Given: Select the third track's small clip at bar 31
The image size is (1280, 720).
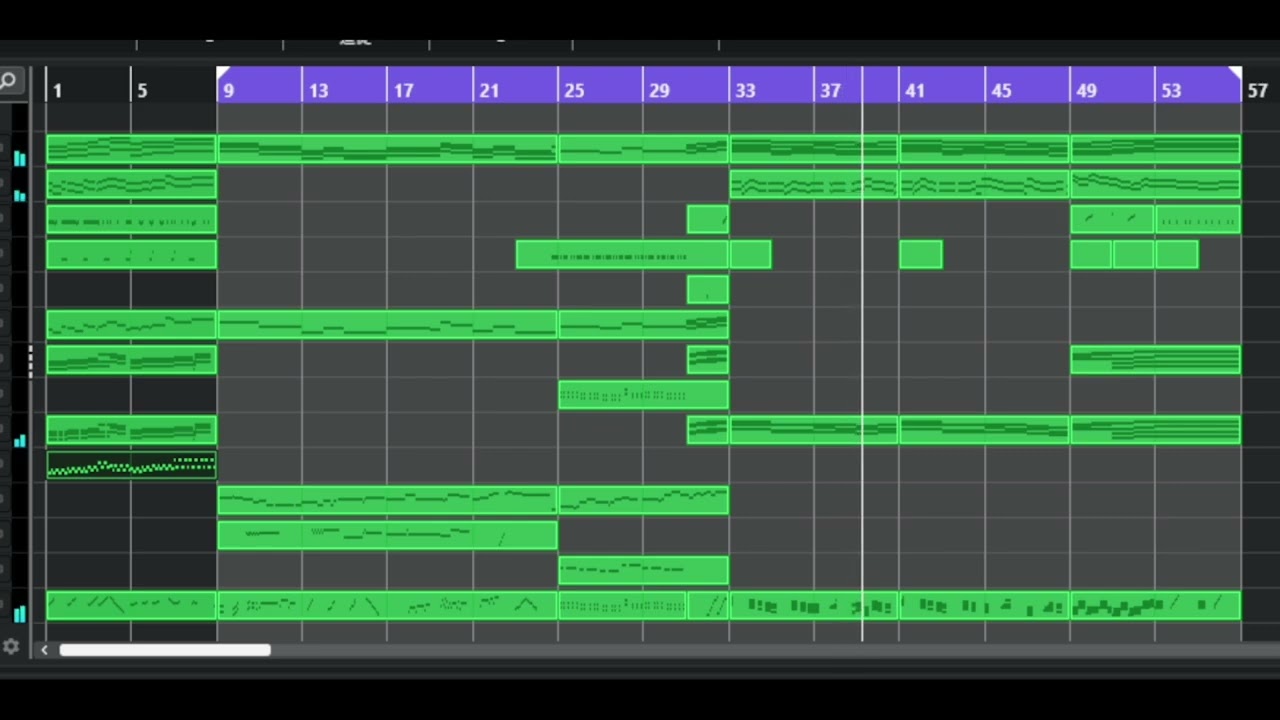Looking at the screenshot, I should 708,220.
